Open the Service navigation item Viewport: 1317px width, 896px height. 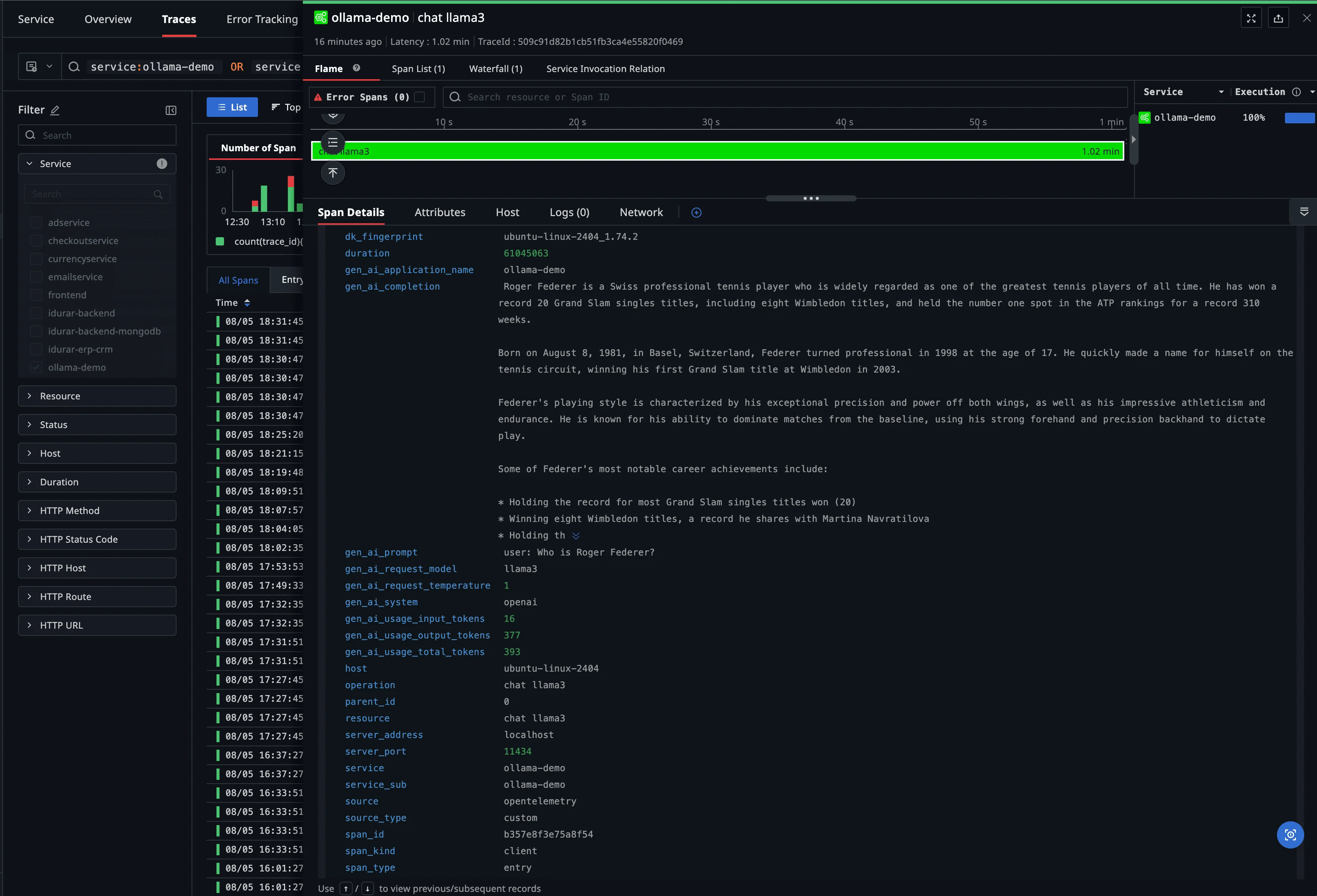click(36, 19)
